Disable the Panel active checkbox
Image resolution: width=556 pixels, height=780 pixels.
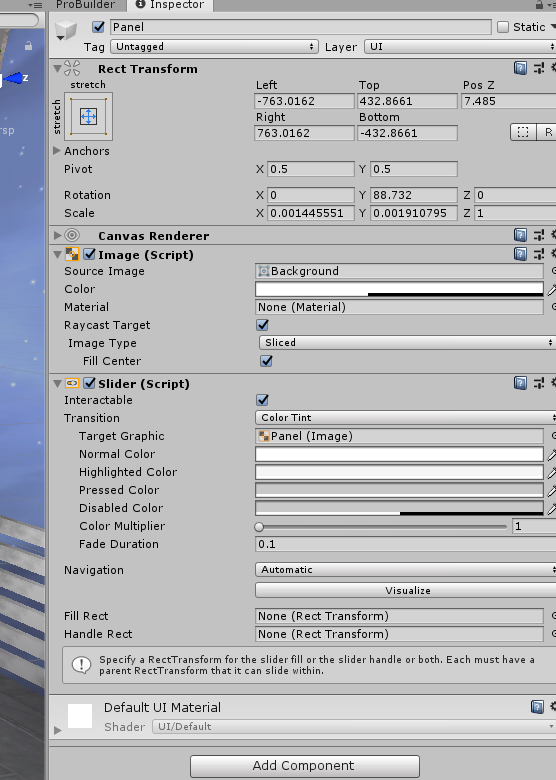pos(98,27)
